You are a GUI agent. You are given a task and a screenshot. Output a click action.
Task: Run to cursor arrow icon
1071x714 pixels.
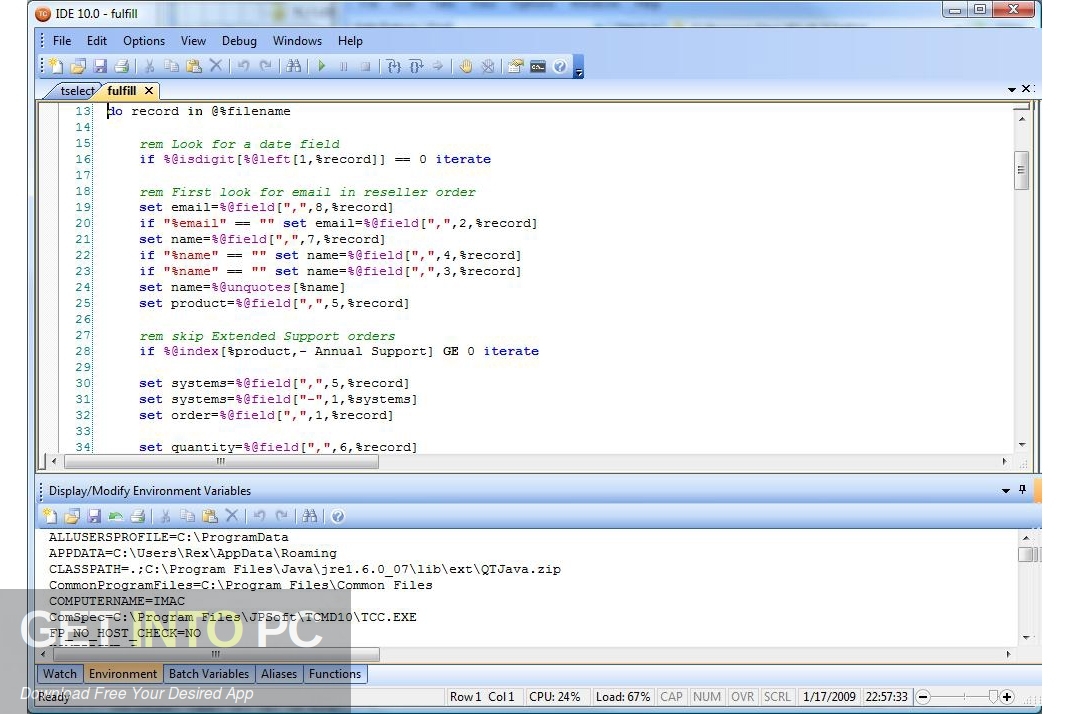click(x=438, y=66)
